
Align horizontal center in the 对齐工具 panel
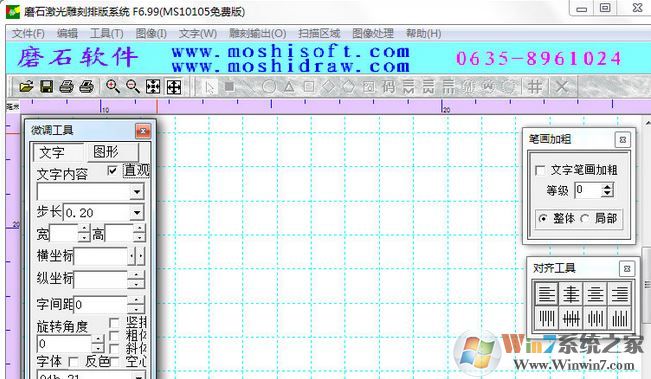click(x=571, y=293)
